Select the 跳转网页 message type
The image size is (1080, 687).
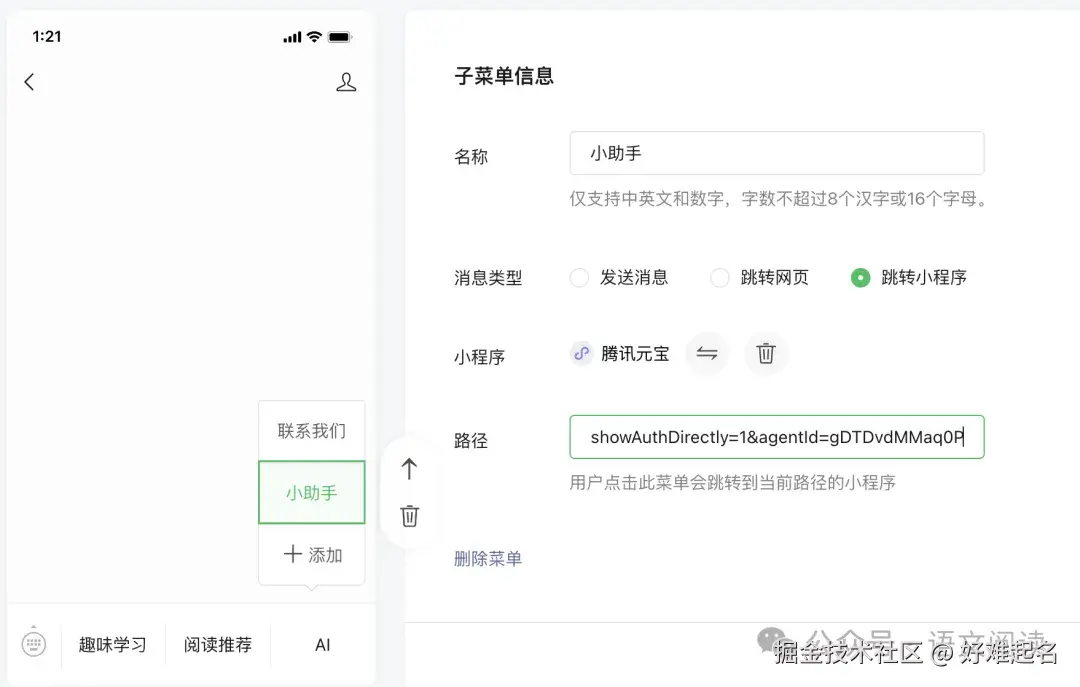click(720, 278)
